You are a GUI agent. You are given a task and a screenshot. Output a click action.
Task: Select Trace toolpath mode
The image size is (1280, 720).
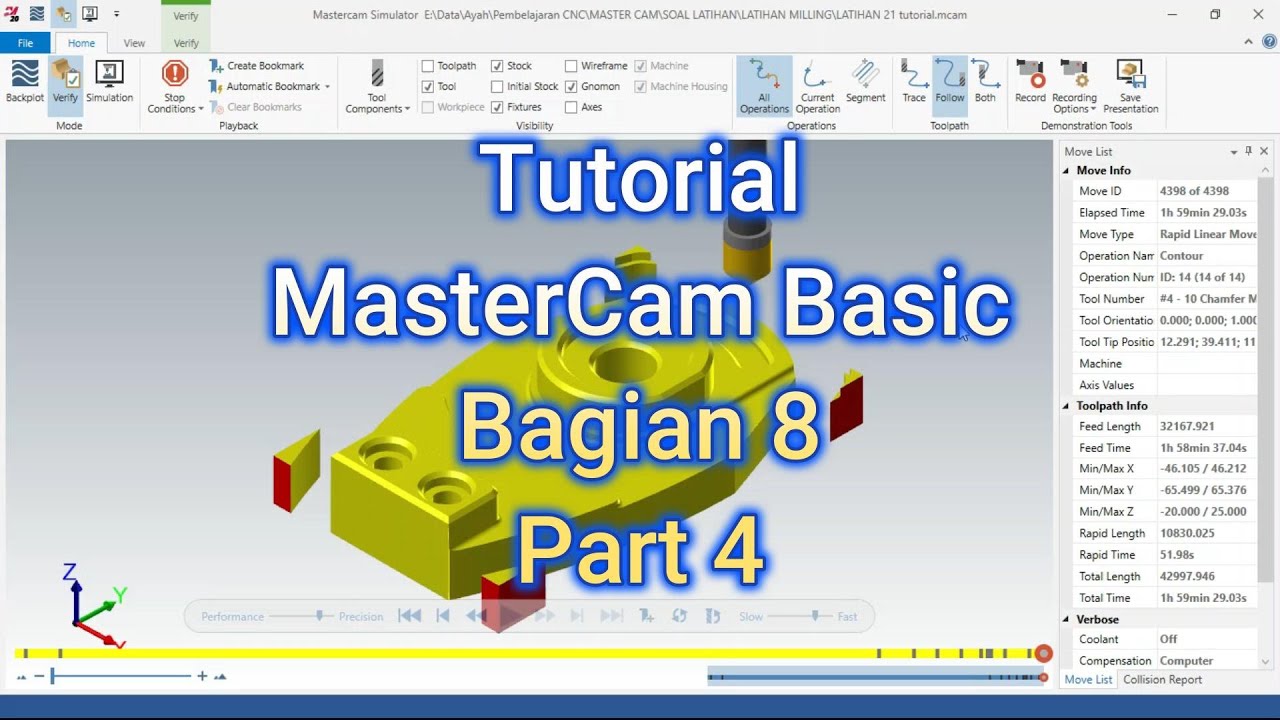pos(914,81)
